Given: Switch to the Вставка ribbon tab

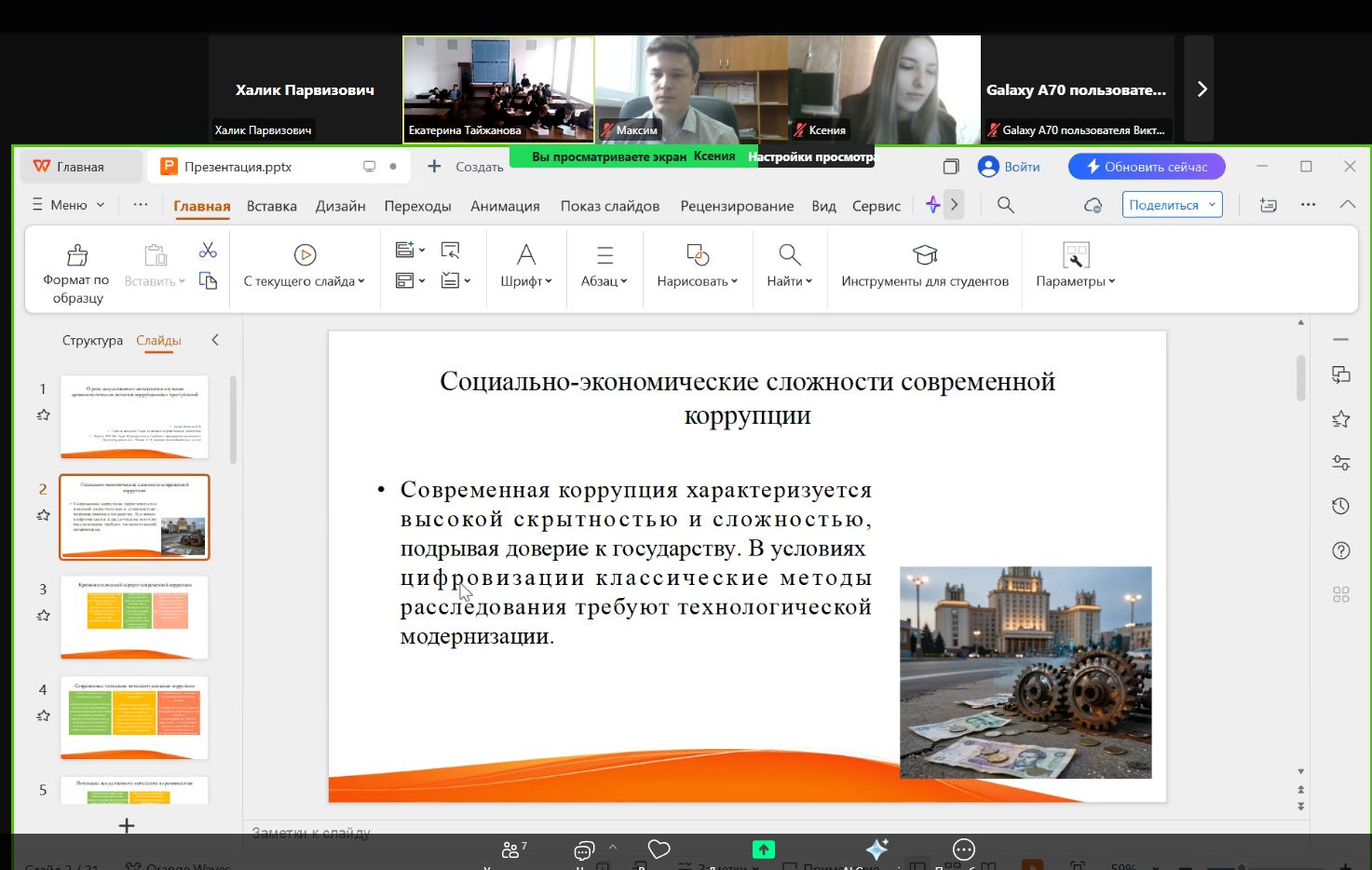Looking at the screenshot, I should click(271, 206).
